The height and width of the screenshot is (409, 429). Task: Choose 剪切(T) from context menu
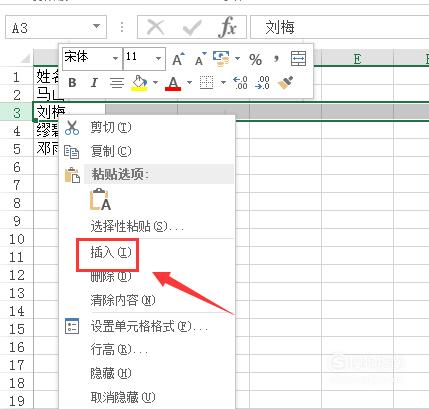click(111, 127)
